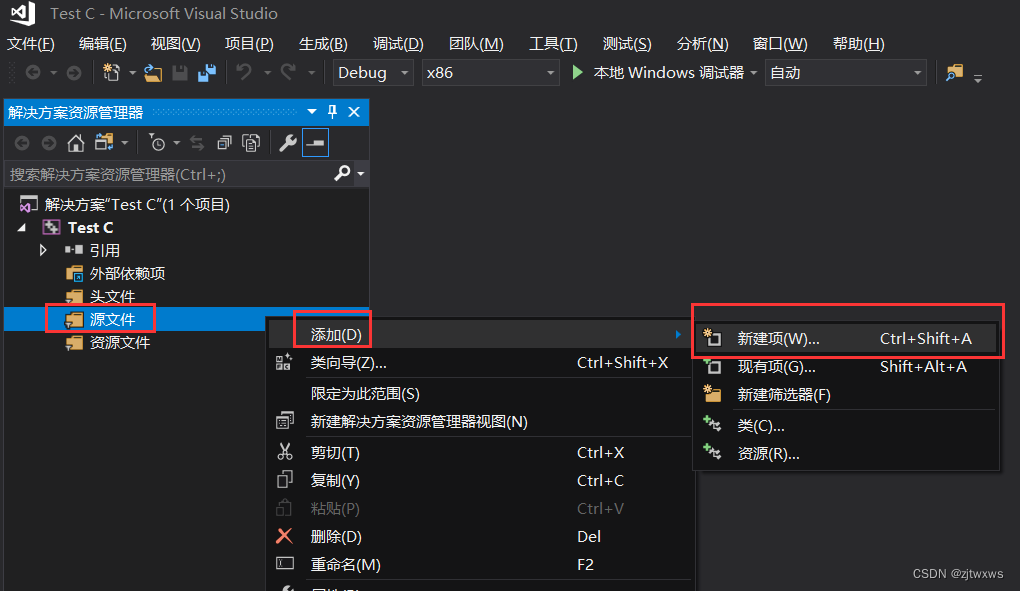Open the x86 platform dropdown
This screenshot has height=591, width=1020.
tap(490, 73)
